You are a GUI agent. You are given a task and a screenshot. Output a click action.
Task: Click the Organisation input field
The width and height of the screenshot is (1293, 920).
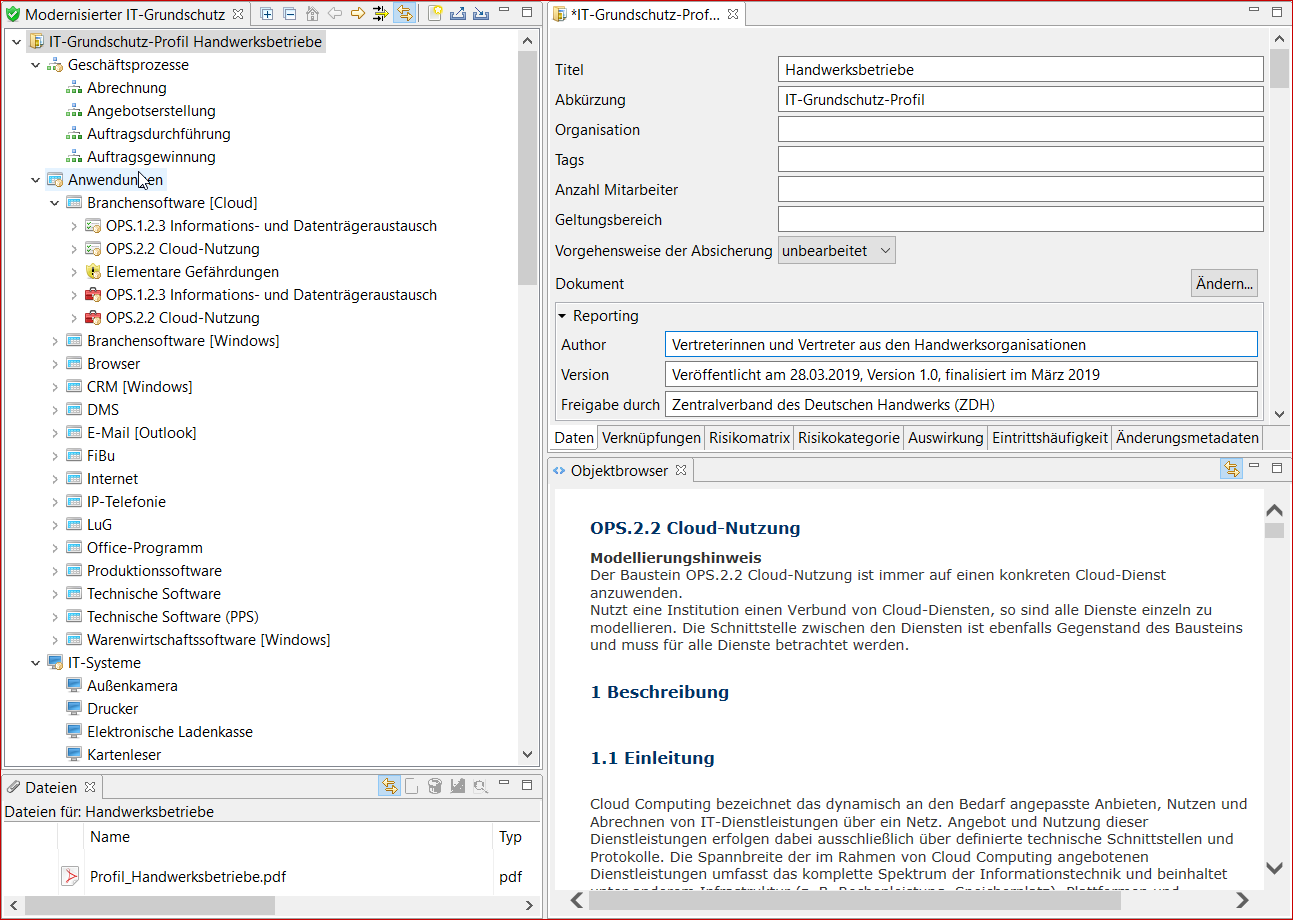click(1021, 130)
